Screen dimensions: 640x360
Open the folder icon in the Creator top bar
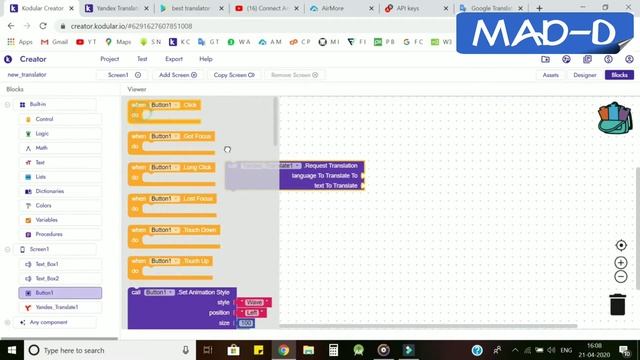545,59
